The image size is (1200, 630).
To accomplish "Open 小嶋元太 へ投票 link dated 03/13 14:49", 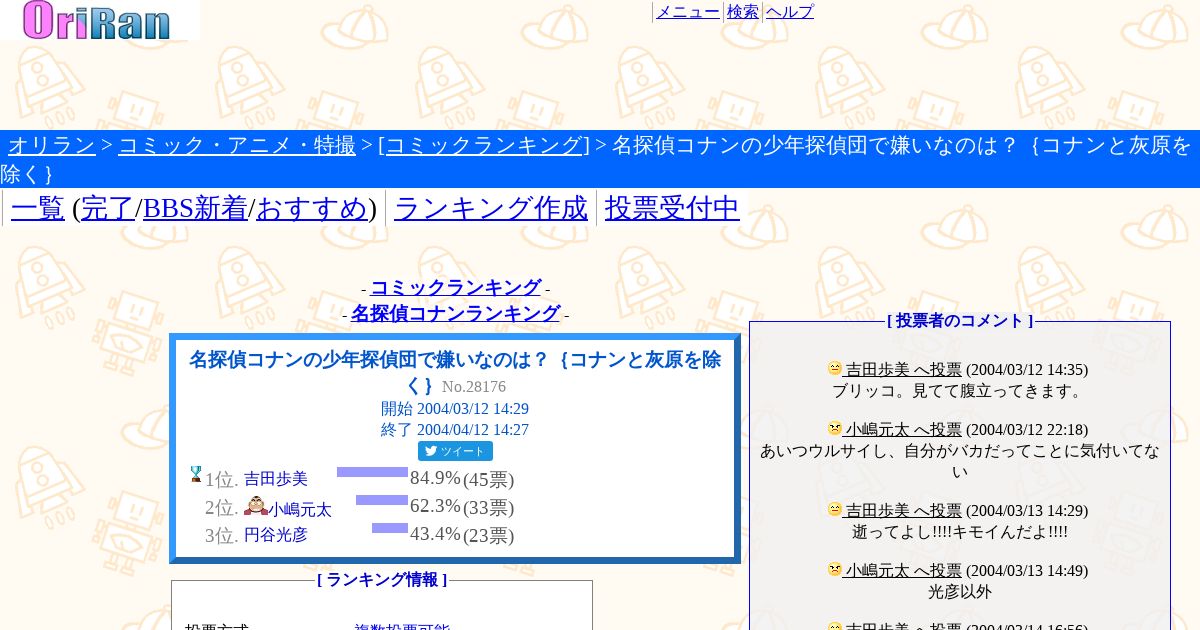I will (x=903, y=571).
